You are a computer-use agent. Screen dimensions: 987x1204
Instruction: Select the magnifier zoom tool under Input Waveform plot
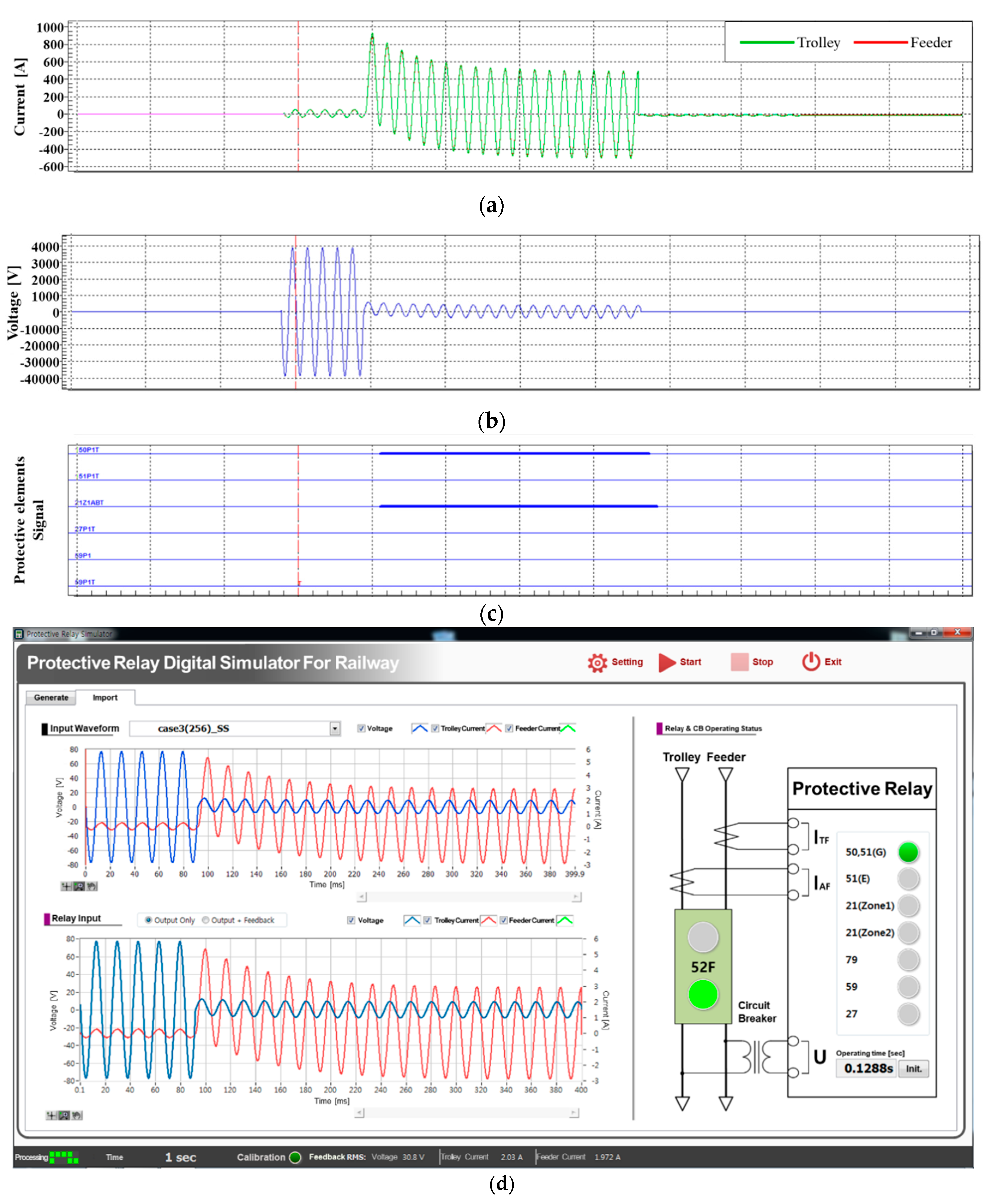pos(79,886)
